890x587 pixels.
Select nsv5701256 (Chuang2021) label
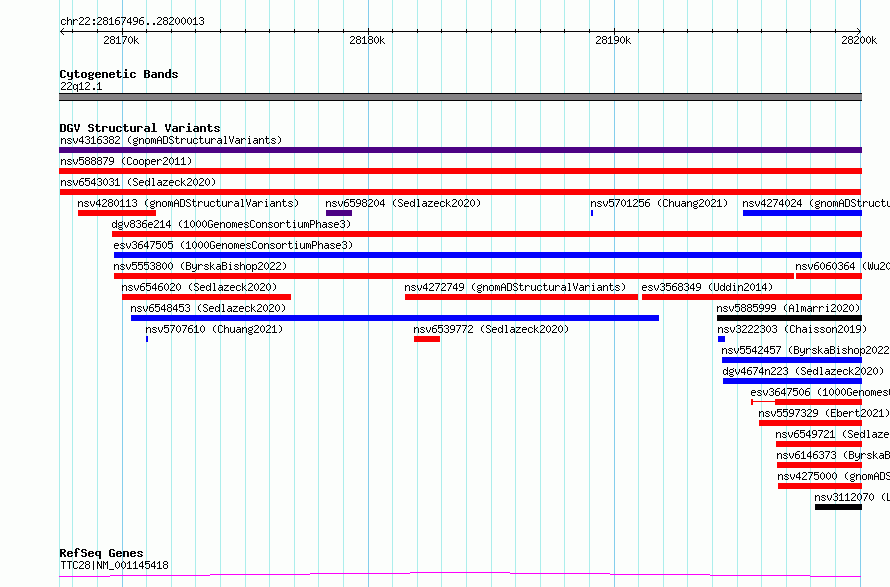(x=659, y=203)
